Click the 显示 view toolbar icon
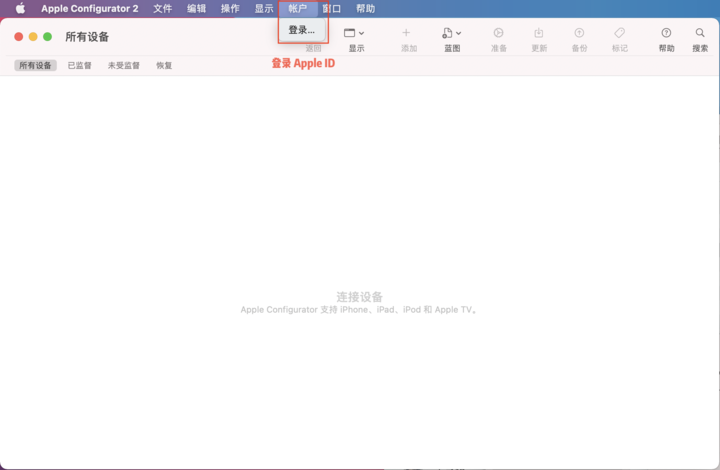This screenshot has height=470, width=720. pos(349,33)
